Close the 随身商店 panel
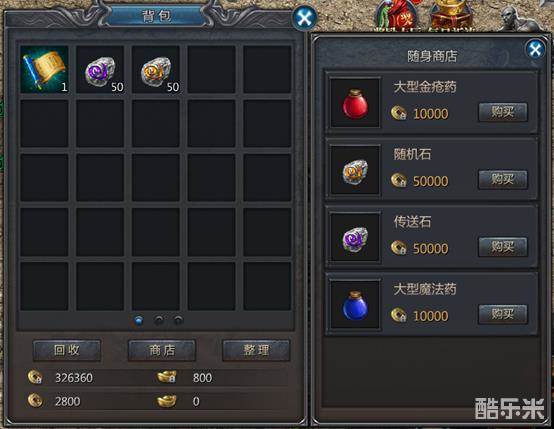 coord(535,49)
